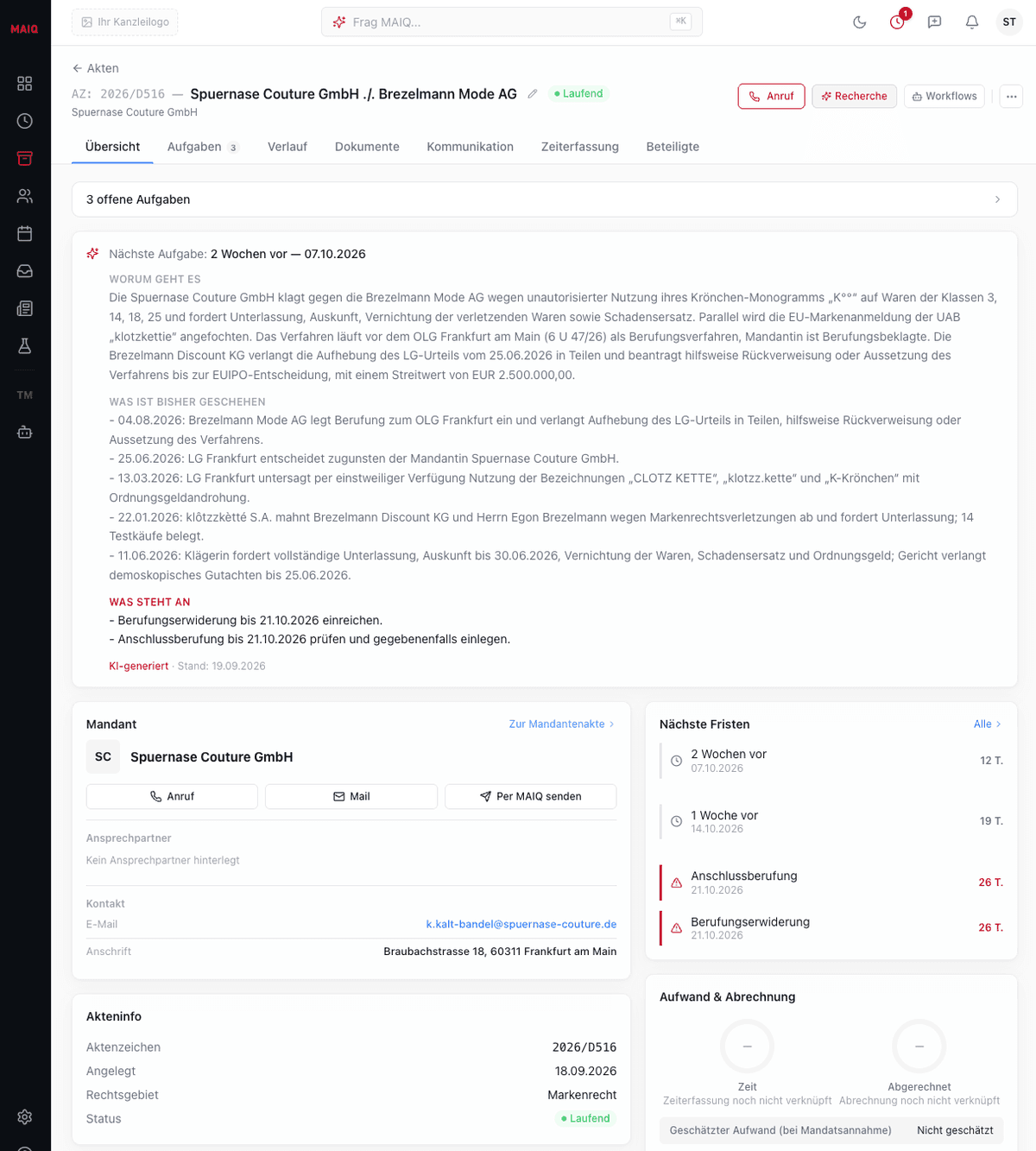This screenshot has width=1036, height=1151.
Task: Follow the Zur Mandantenakte link
Action: (562, 724)
